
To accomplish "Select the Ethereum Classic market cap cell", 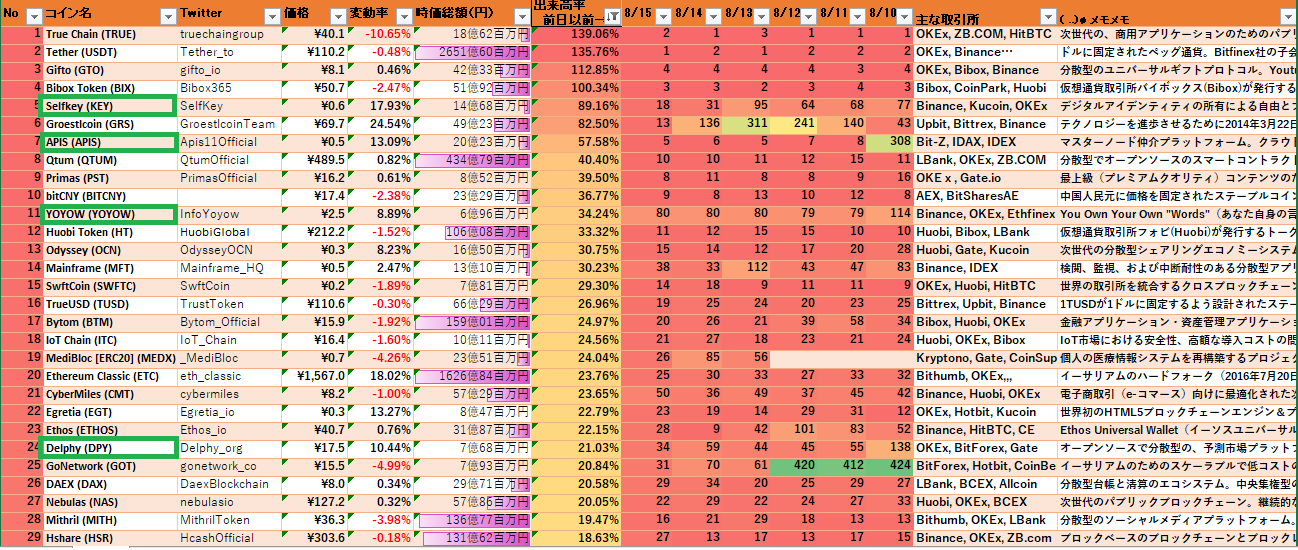I will [x=474, y=376].
